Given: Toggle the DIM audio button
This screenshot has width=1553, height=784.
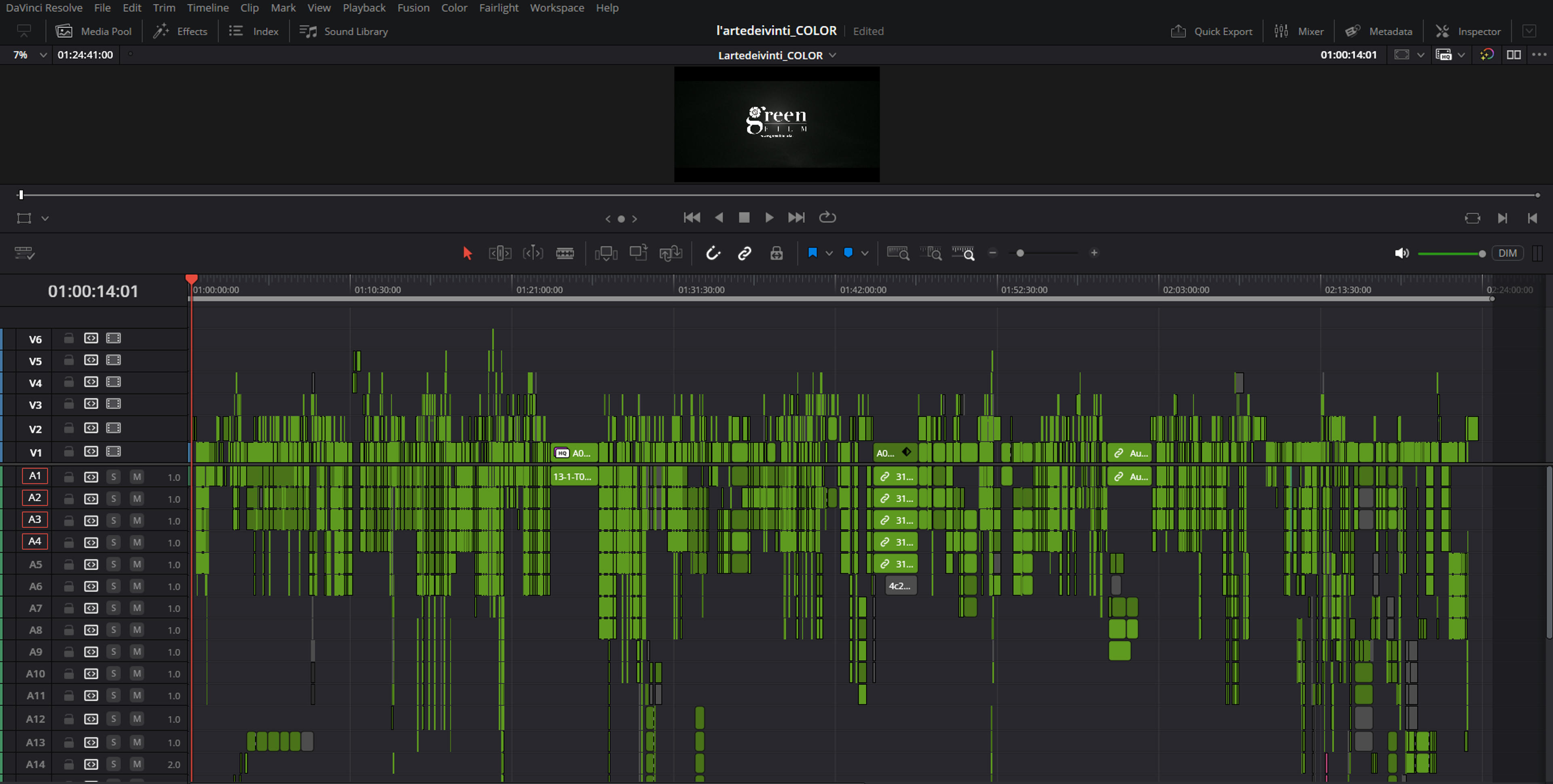Looking at the screenshot, I should pos(1507,253).
